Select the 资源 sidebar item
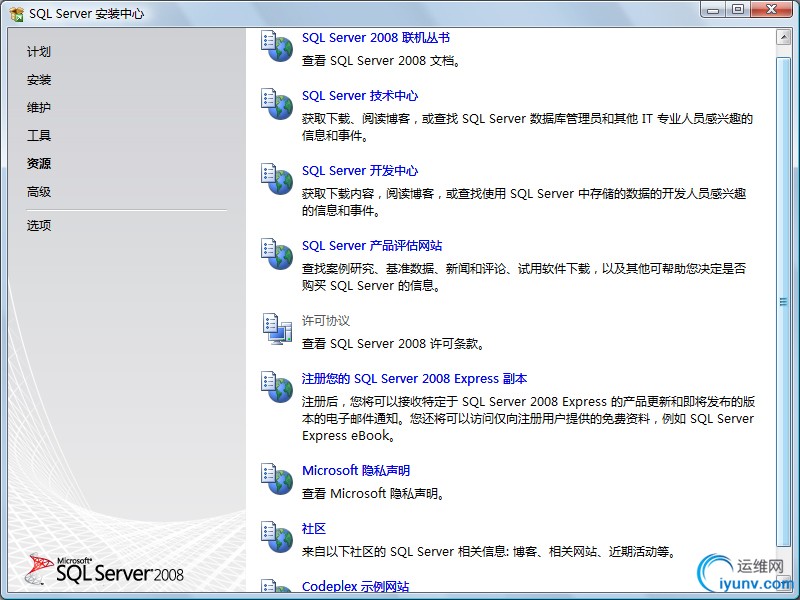Viewport: 800px width, 600px height. (x=39, y=163)
